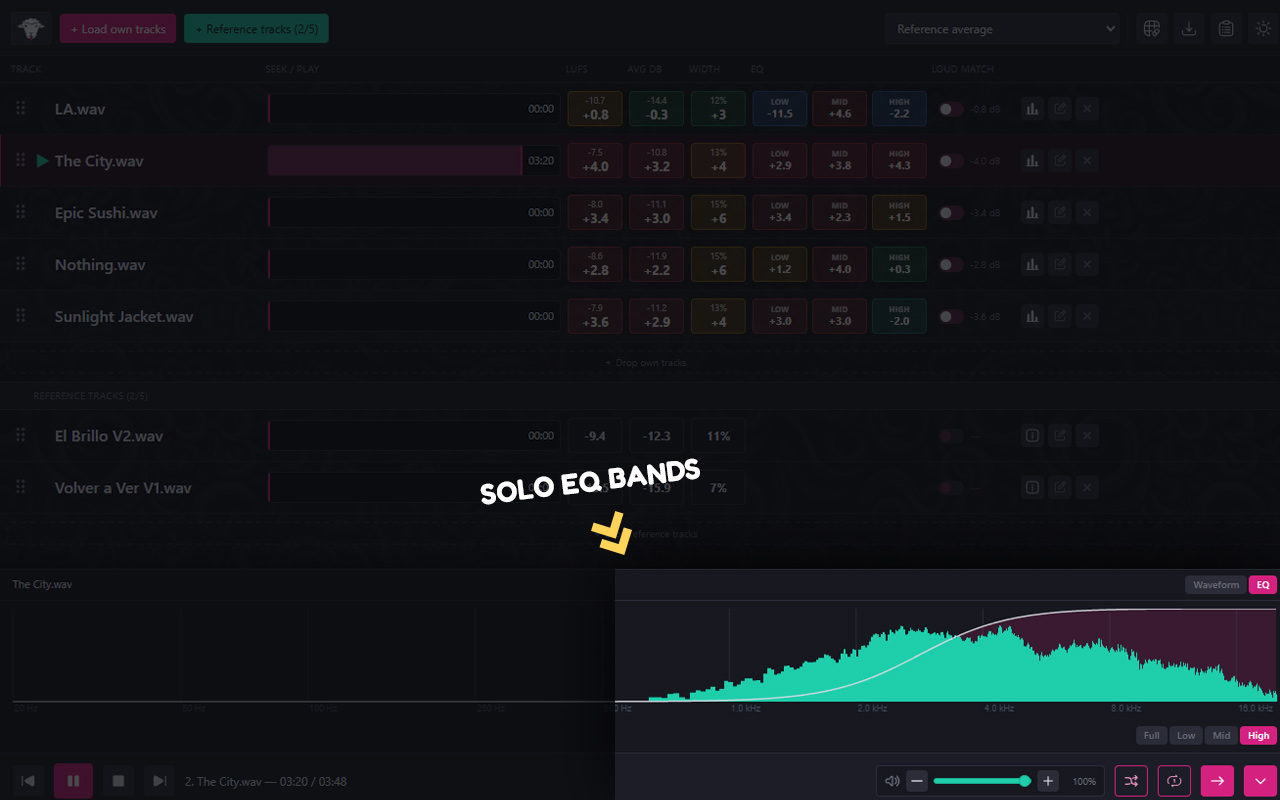Open bar chart analysis for The City.wav
Image resolution: width=1280 pixels, height=800 pixels.
(1032, 161)
